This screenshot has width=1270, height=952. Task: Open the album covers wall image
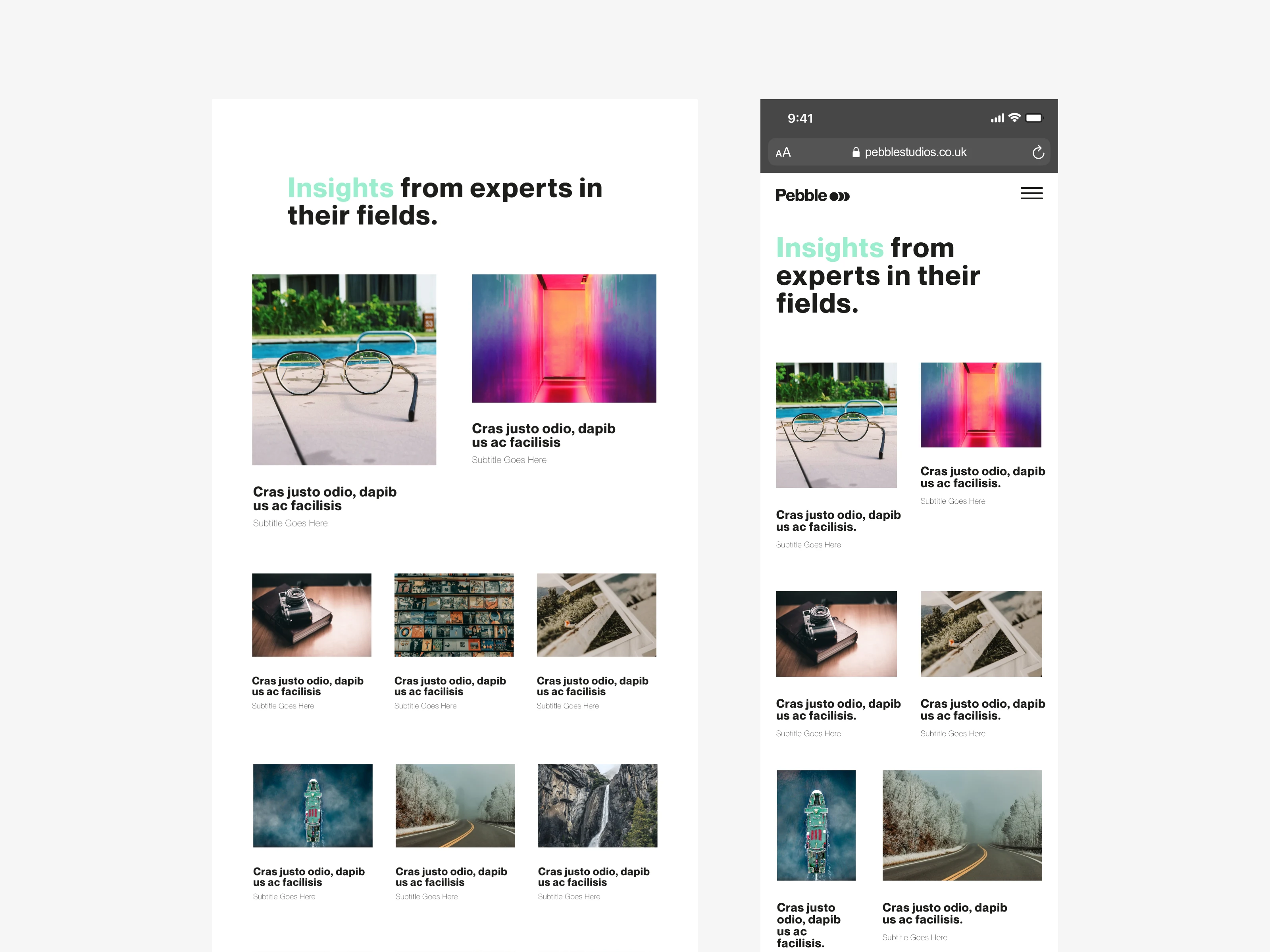click(454, 615)
